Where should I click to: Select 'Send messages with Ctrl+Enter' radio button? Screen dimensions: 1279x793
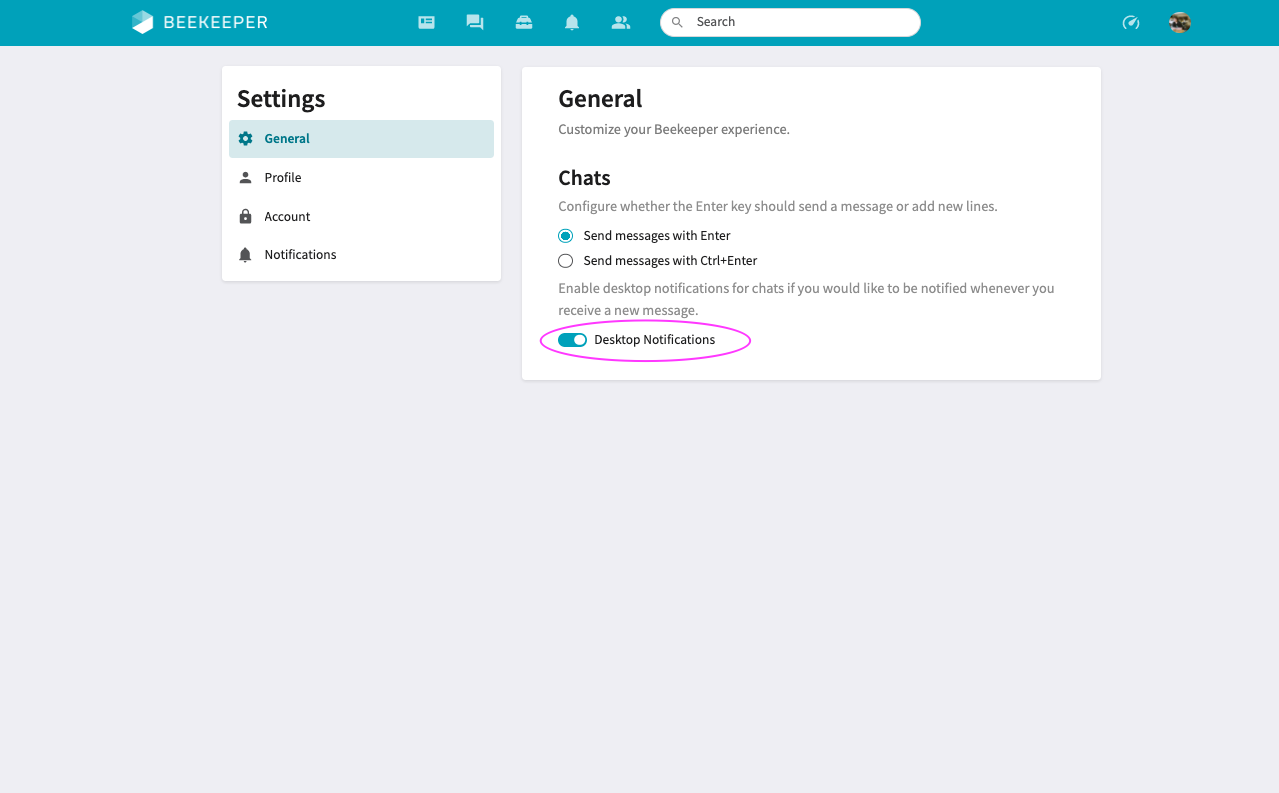566,261
